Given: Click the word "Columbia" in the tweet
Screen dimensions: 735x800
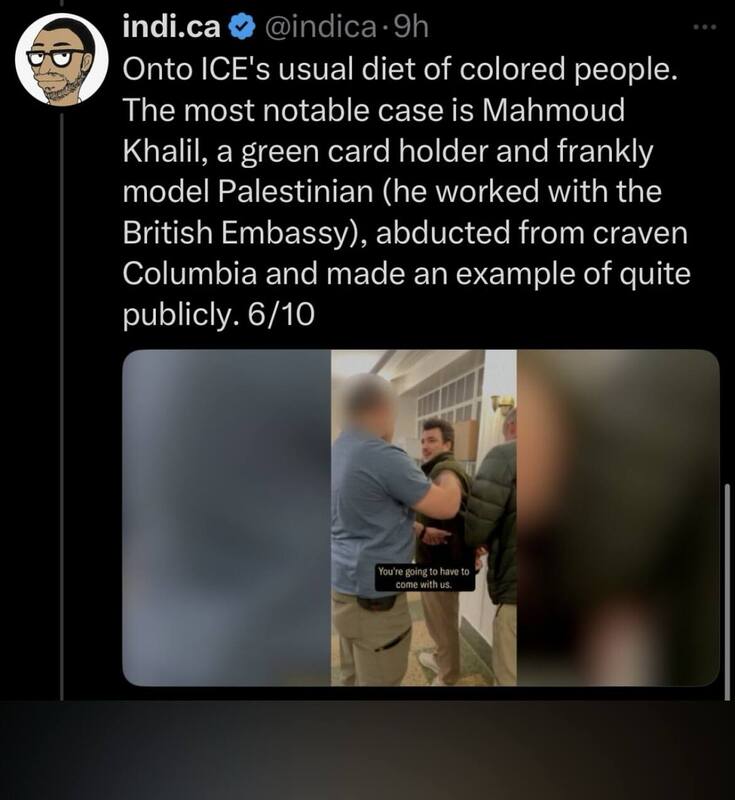Looking at the screenshot, I should (189, 273).
